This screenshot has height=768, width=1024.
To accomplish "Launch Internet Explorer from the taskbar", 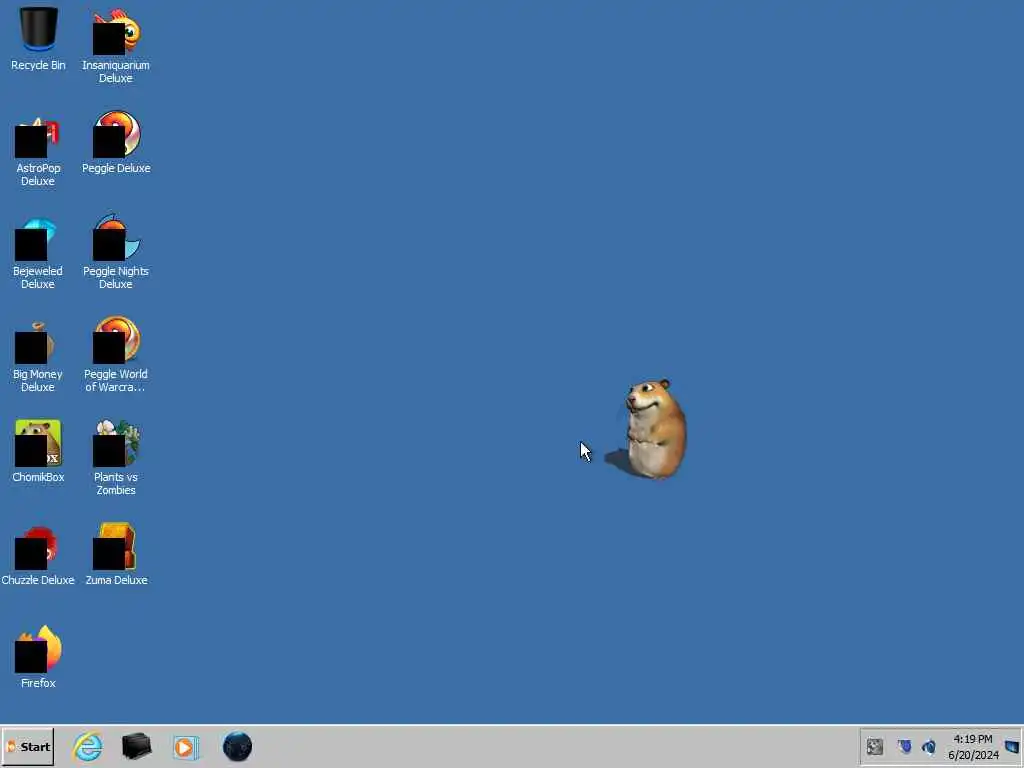I will [x=88, y=746].
